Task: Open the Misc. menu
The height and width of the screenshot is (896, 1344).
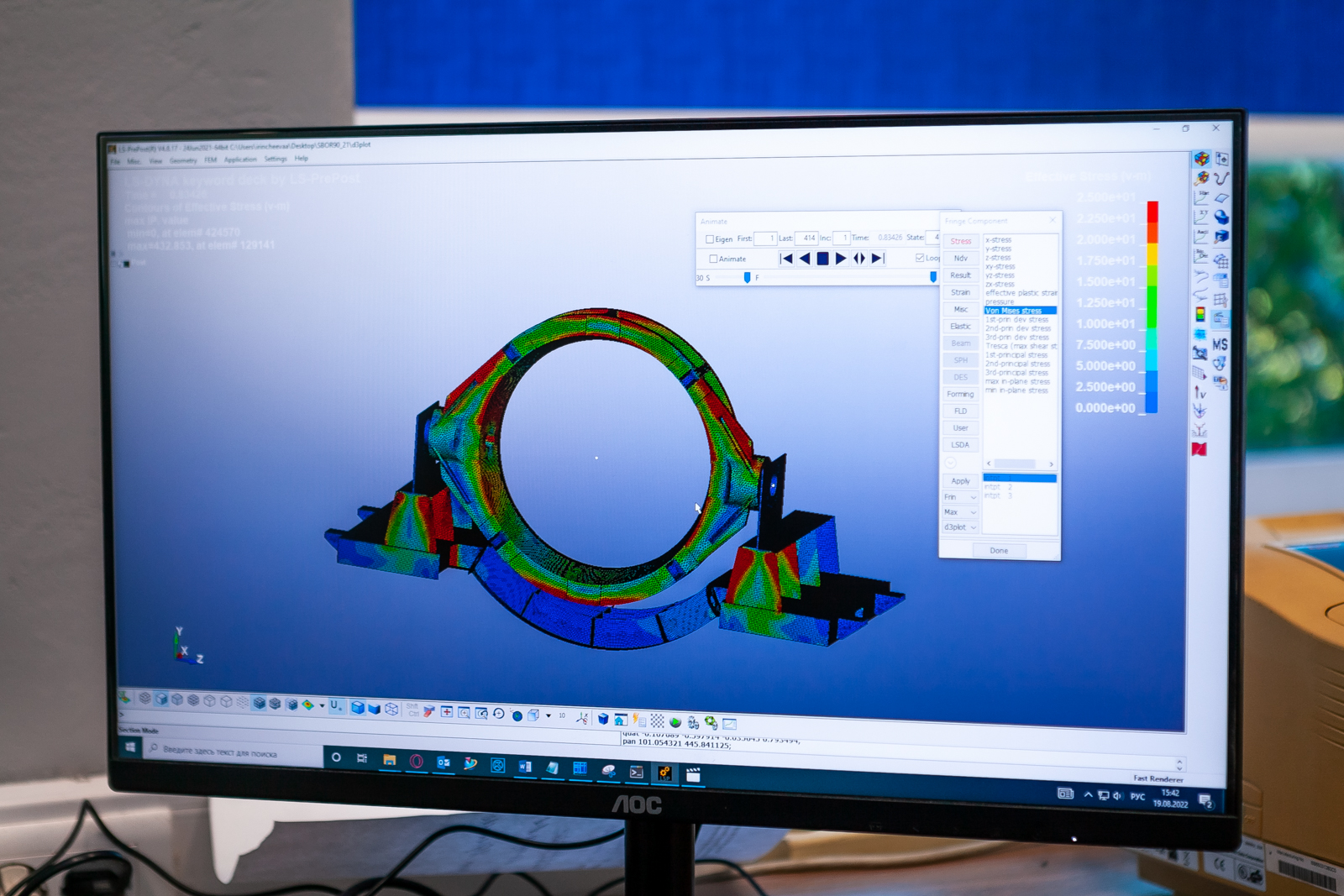Action: 134,161
